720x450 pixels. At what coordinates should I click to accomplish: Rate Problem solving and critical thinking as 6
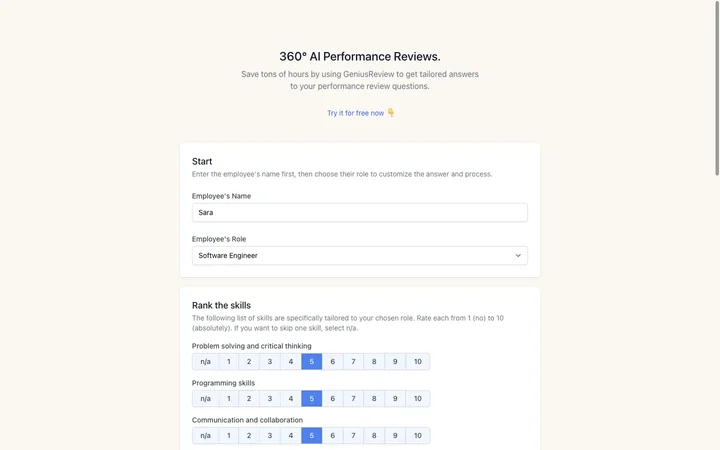[x=332, y=361]
